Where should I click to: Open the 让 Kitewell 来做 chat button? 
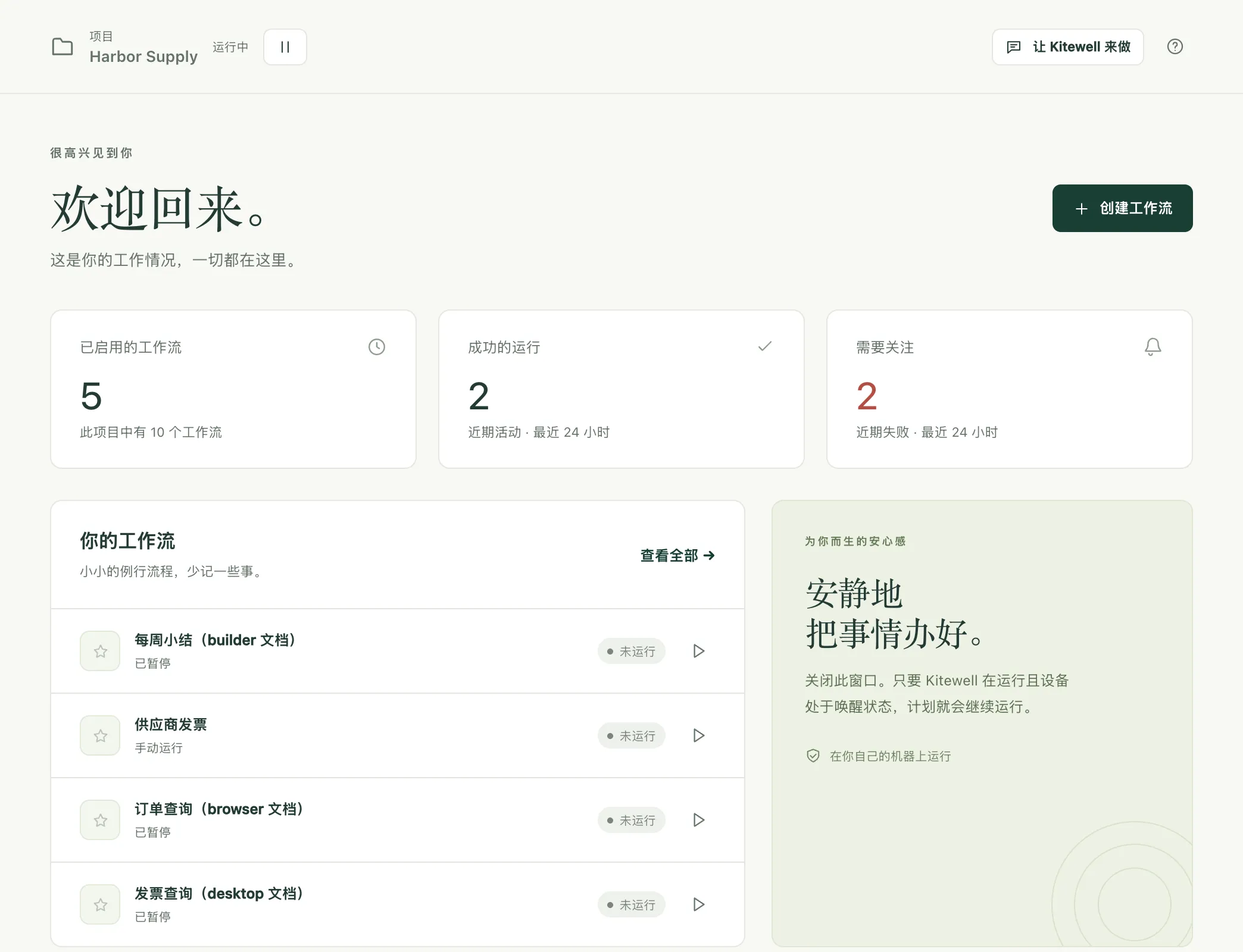pyautogui.click(x=1067, y=47)
